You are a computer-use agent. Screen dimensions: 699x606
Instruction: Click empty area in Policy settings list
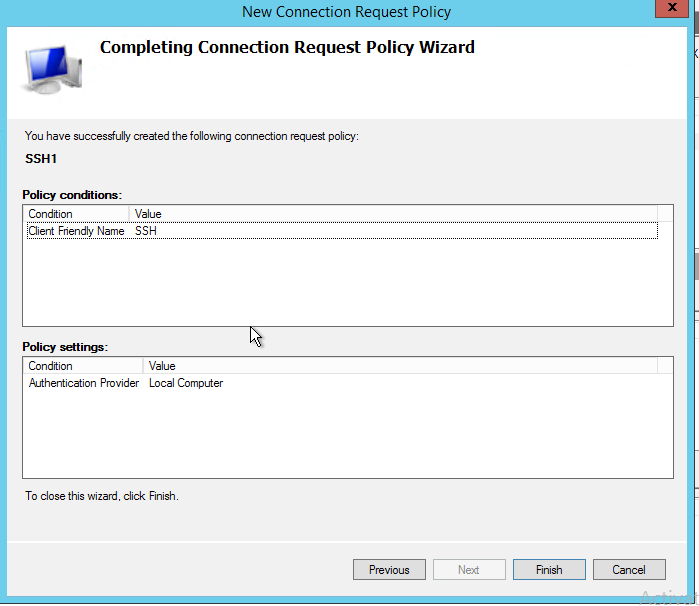click(x=346, y=435)
